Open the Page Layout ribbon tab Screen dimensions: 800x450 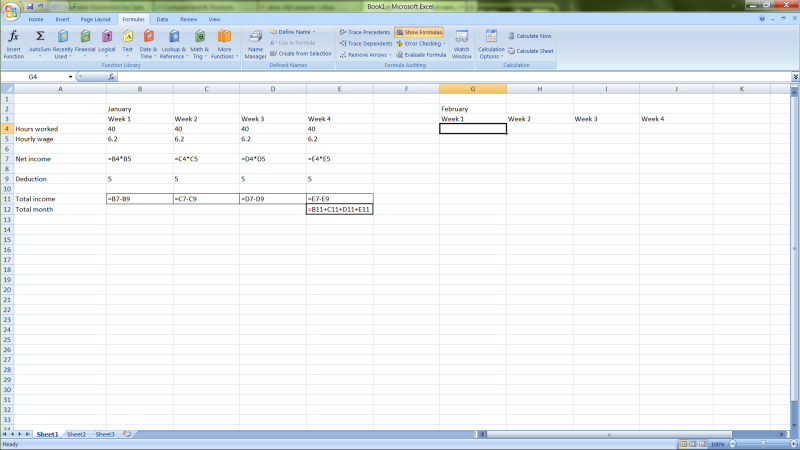(x=95, y=19)
